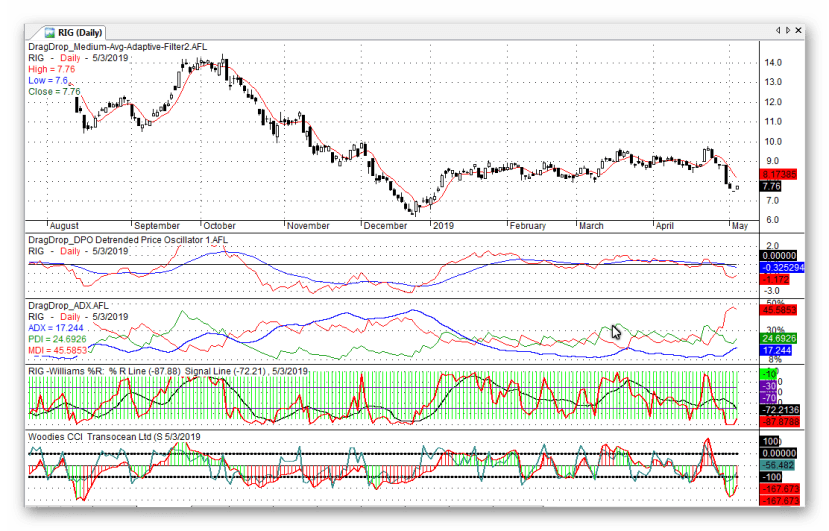Close the RIG chart window tab

tap(798, 30)
